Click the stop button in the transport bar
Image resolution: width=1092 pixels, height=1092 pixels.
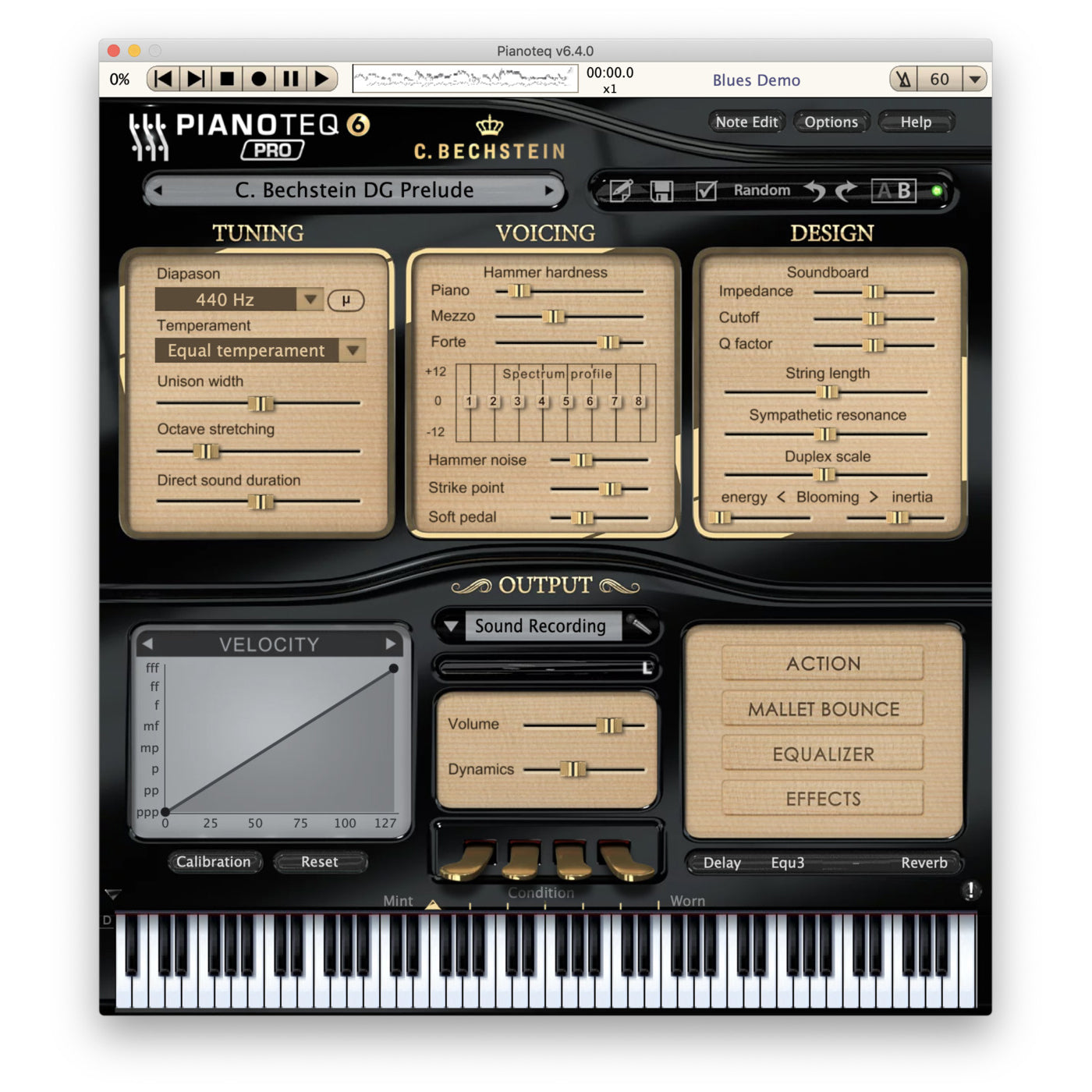227,79
